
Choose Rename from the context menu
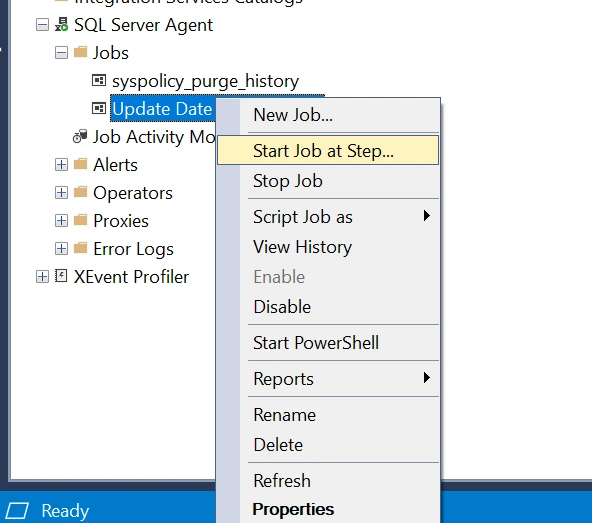[328, 415]
